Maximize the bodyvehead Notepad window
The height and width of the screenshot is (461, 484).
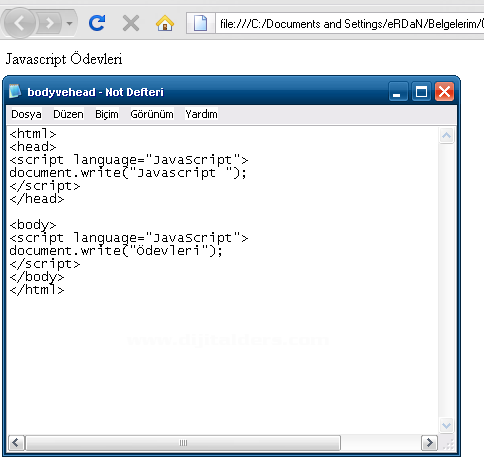(x=421, y=91)
